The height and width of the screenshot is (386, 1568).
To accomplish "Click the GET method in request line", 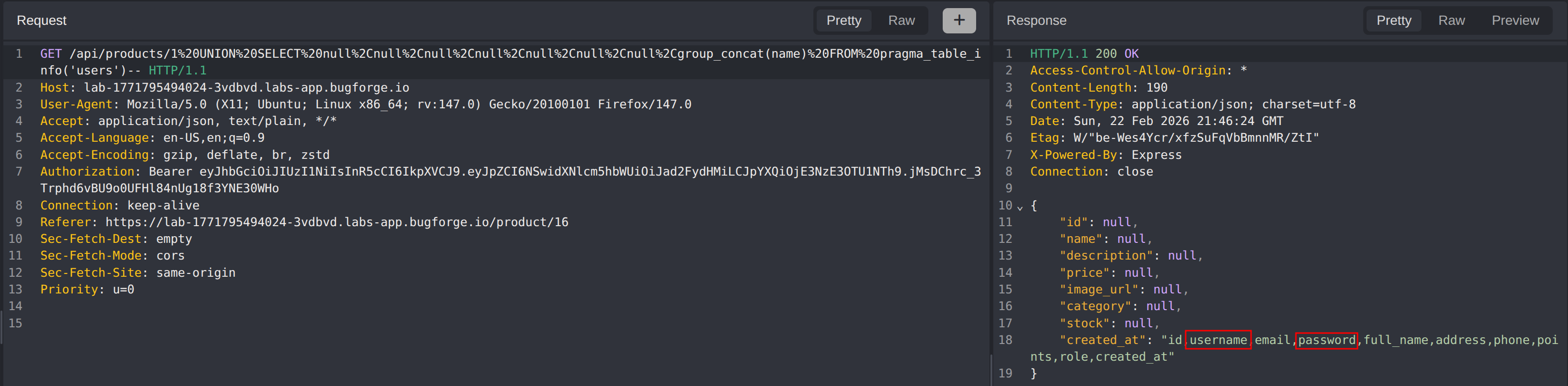I will [x=51, y=53].
